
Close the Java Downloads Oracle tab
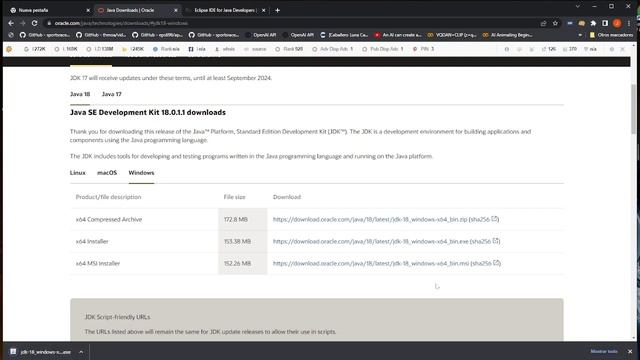(176, 10)
